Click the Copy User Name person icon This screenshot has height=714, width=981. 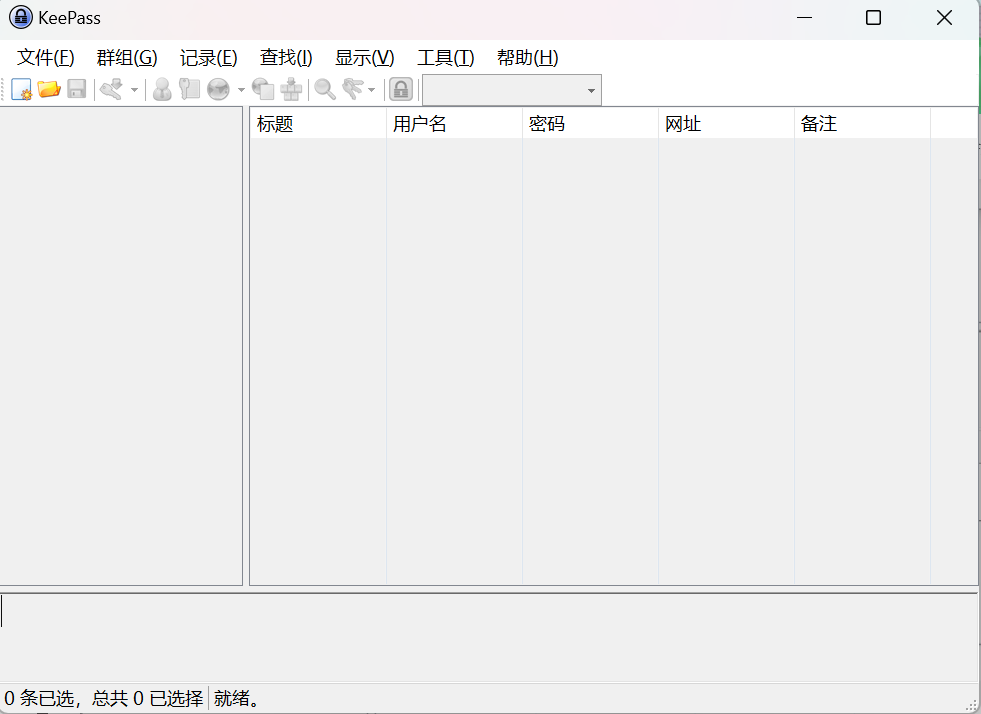click(x=162, y=89)
